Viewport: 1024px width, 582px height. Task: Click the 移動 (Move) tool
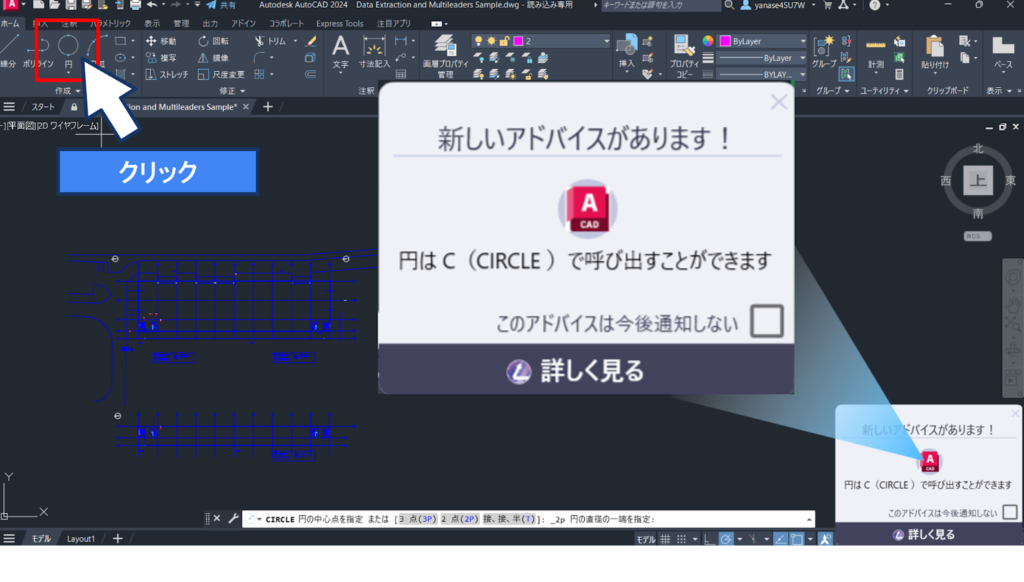tap(161, 41)
